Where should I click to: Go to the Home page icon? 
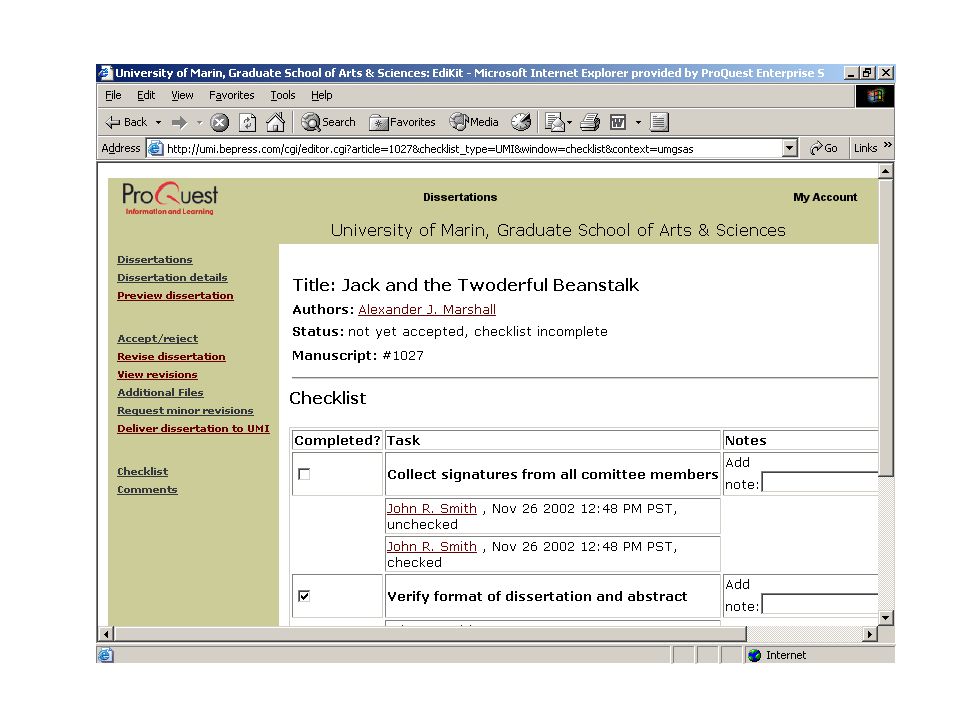[x=276, y=122]
